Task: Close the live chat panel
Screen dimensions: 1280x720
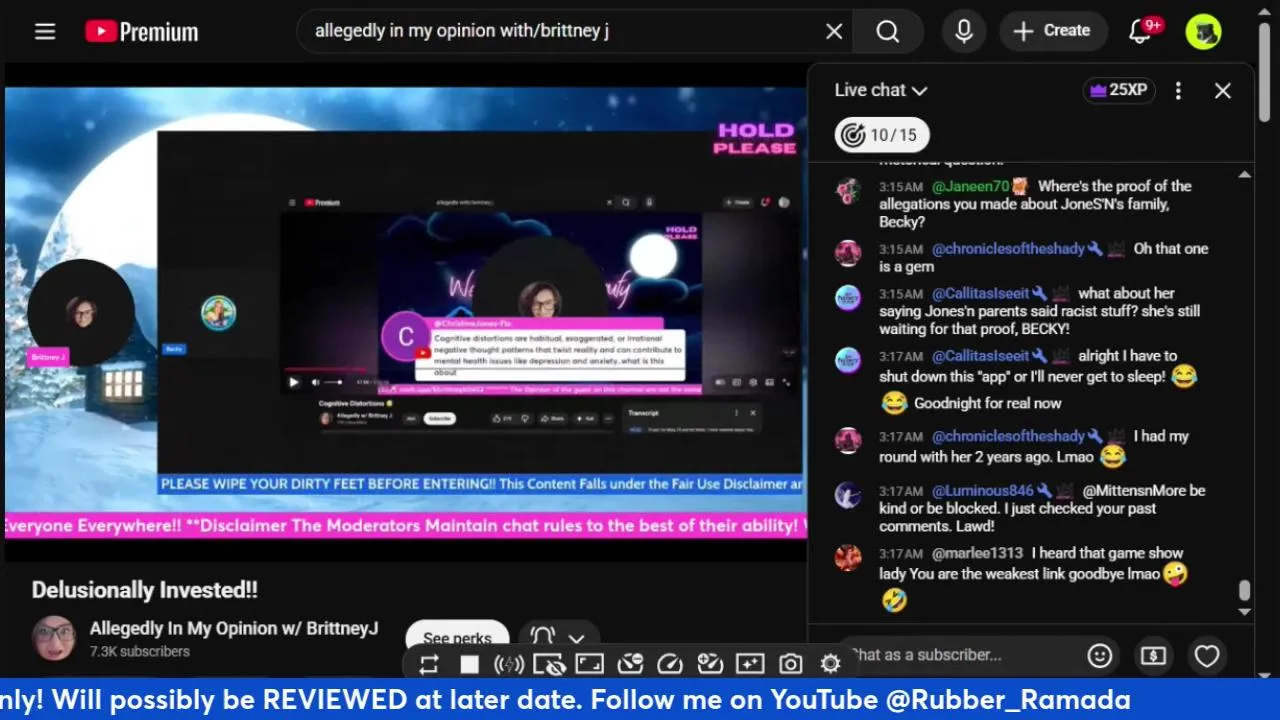Action: (1222, 91)
